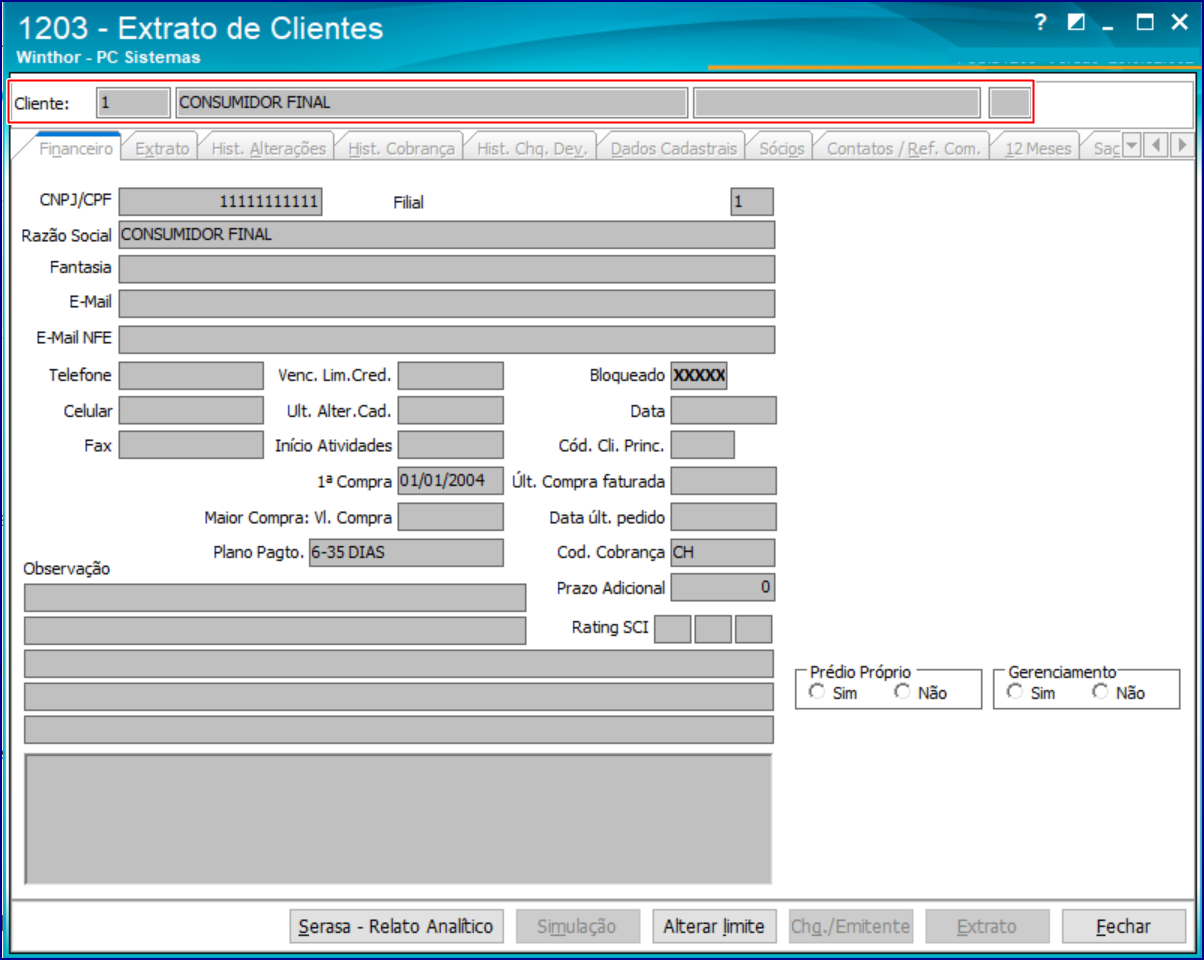Click the Últ. Compra faturada field
1204x960 pixels.
[723, 481]
